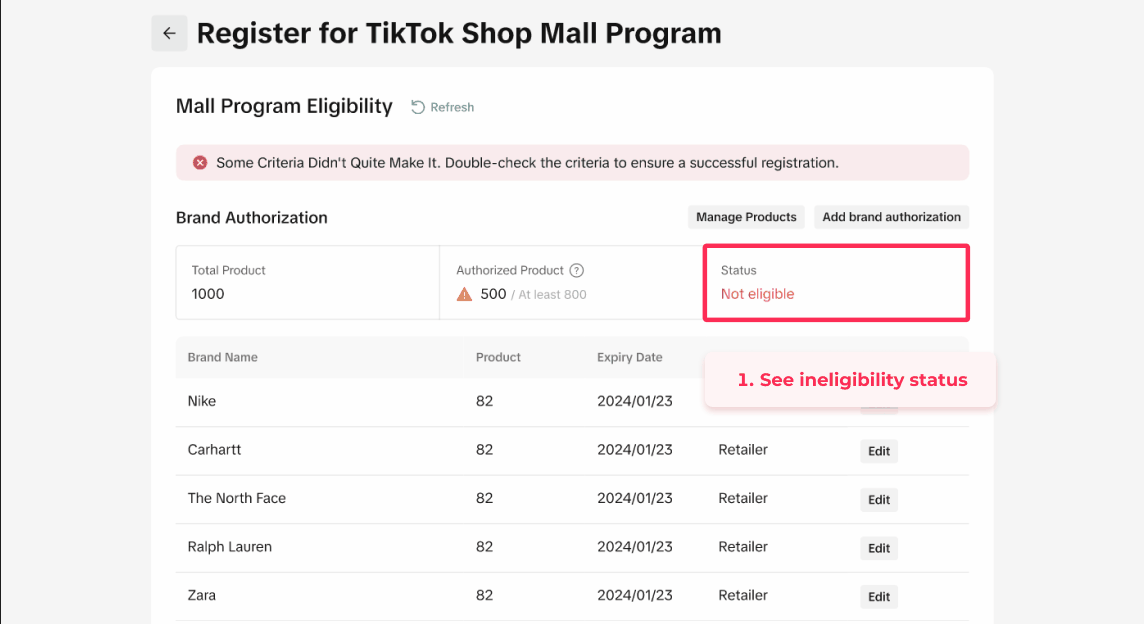Select the Nike brand row

[202, 401]
